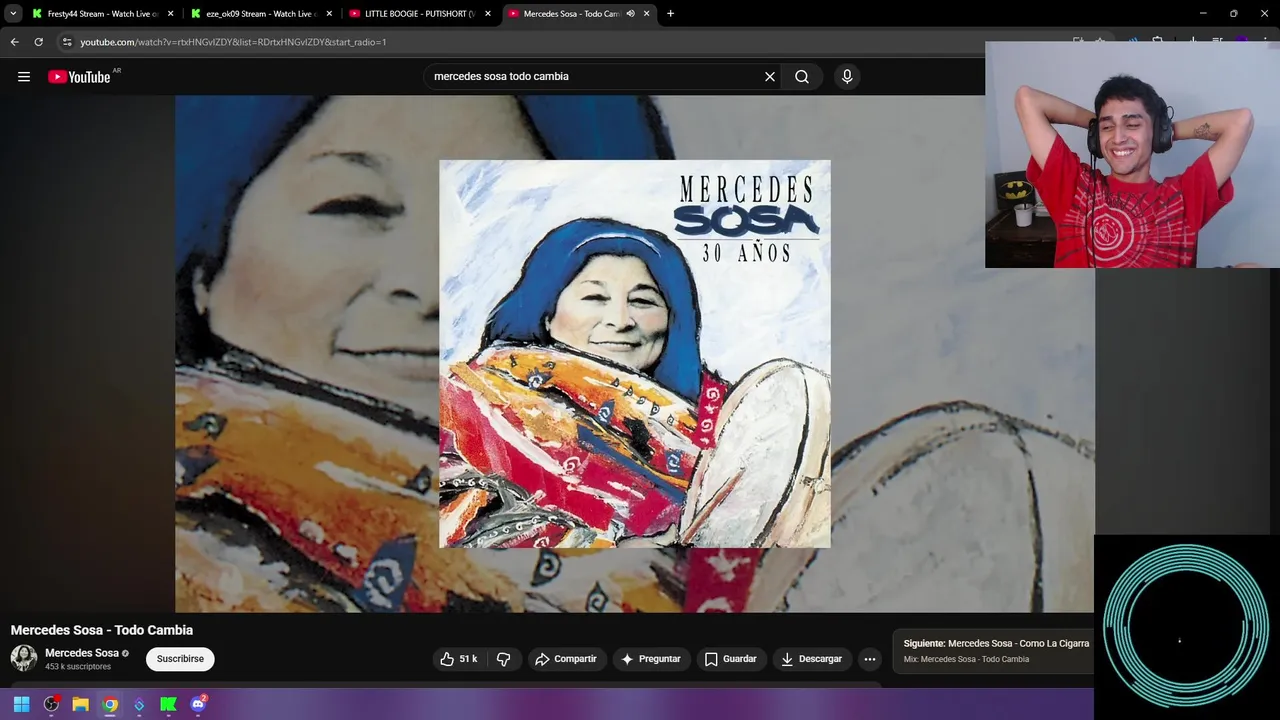This screenshot has width=1280, height=720.
Task: Open the YouTube hamburger guide menu
Action: pyautogui.click(x=24, y=77)
